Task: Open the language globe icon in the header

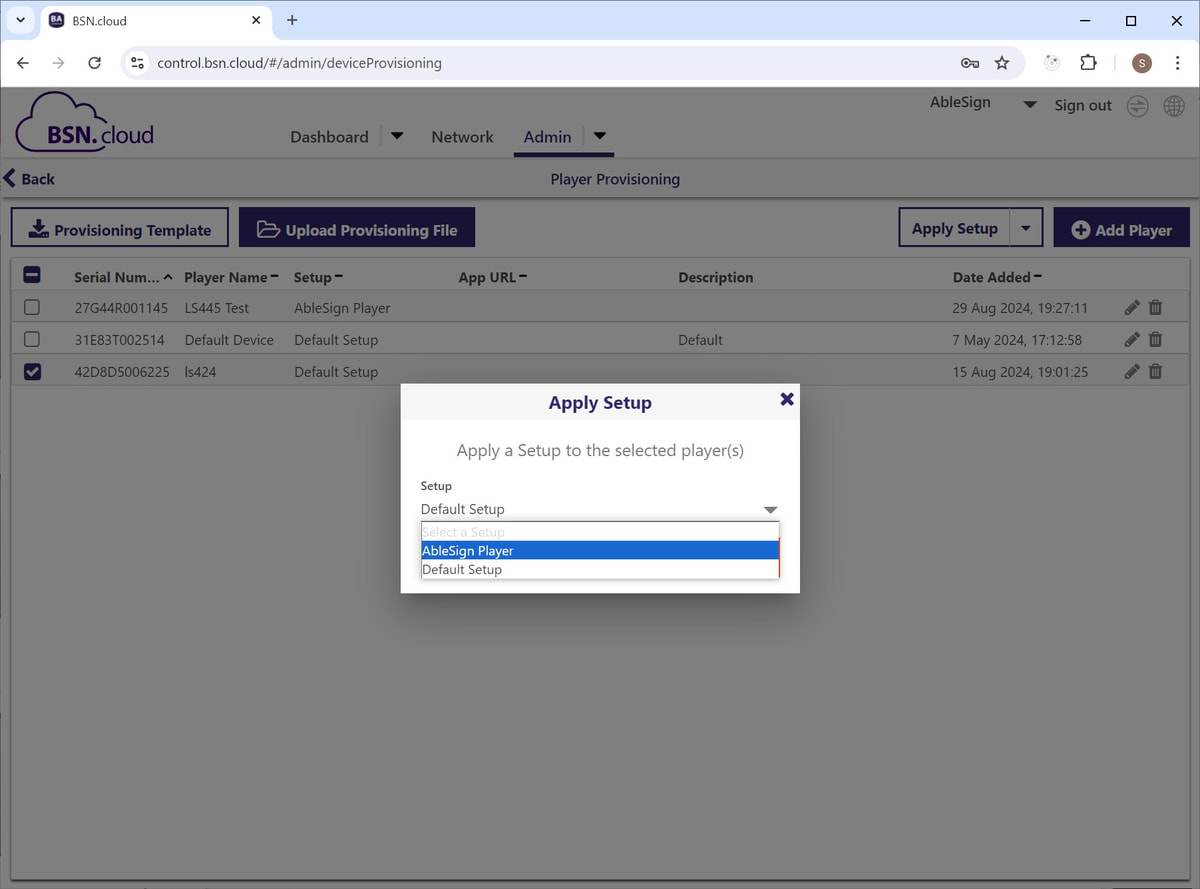Action: [x=1174, y=105]
